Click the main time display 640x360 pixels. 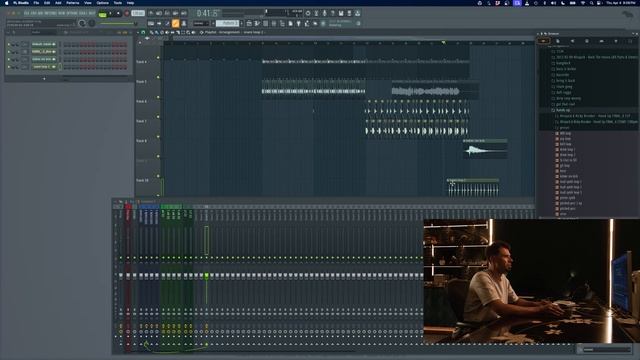coord(207,13)
